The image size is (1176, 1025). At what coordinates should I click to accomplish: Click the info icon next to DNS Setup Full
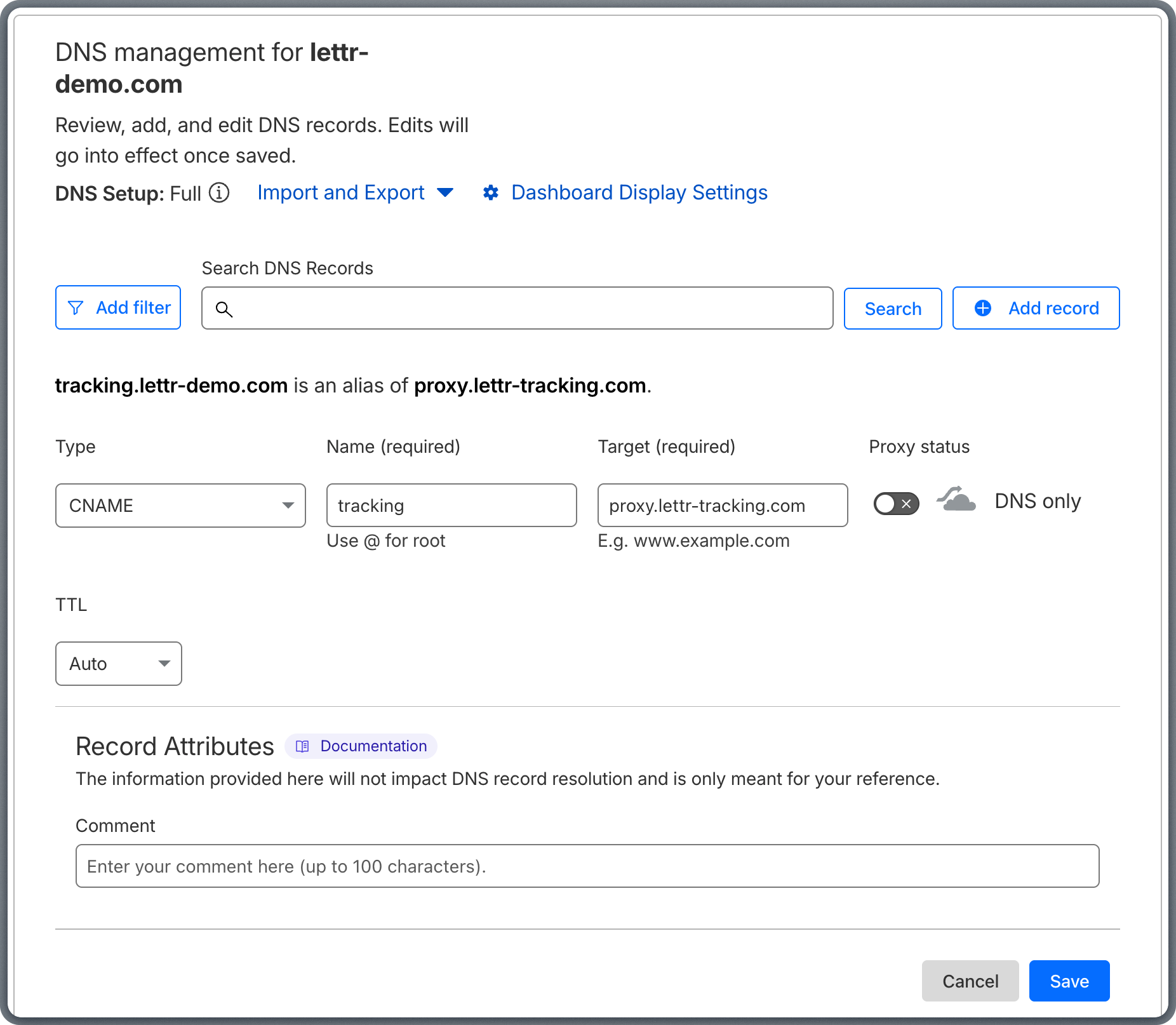tap(219, 194)
